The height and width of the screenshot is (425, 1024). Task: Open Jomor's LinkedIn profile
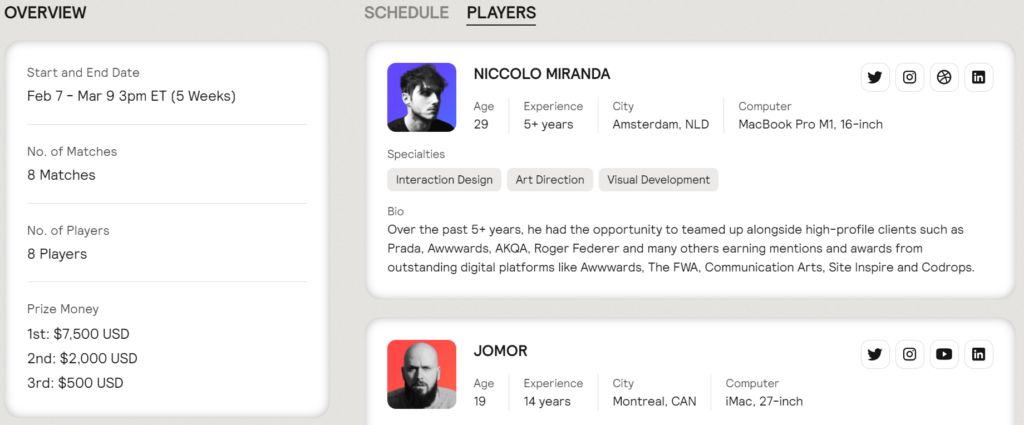click(978, 354)
